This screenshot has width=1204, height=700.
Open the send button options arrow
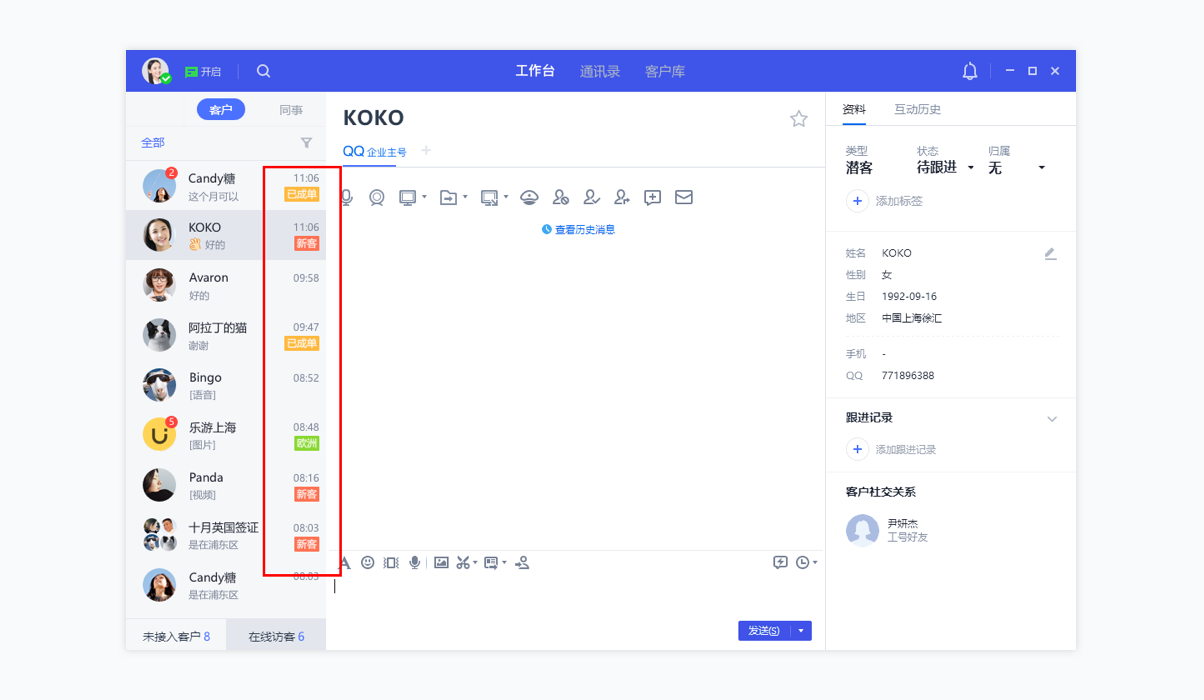pos(801,631)
